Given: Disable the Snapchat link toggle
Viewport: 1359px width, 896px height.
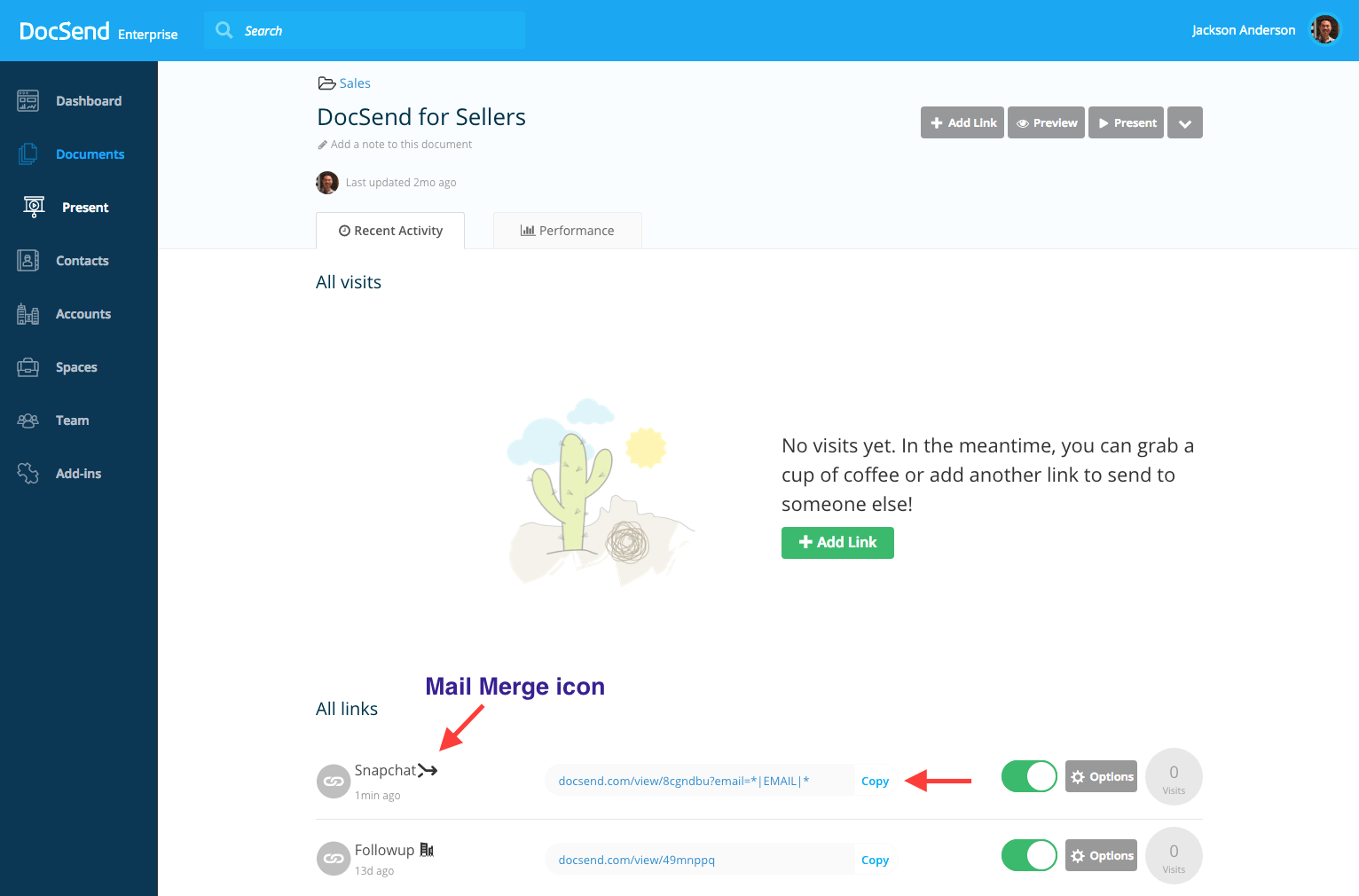Looking at the screenshot, I should click(1029, 776).
